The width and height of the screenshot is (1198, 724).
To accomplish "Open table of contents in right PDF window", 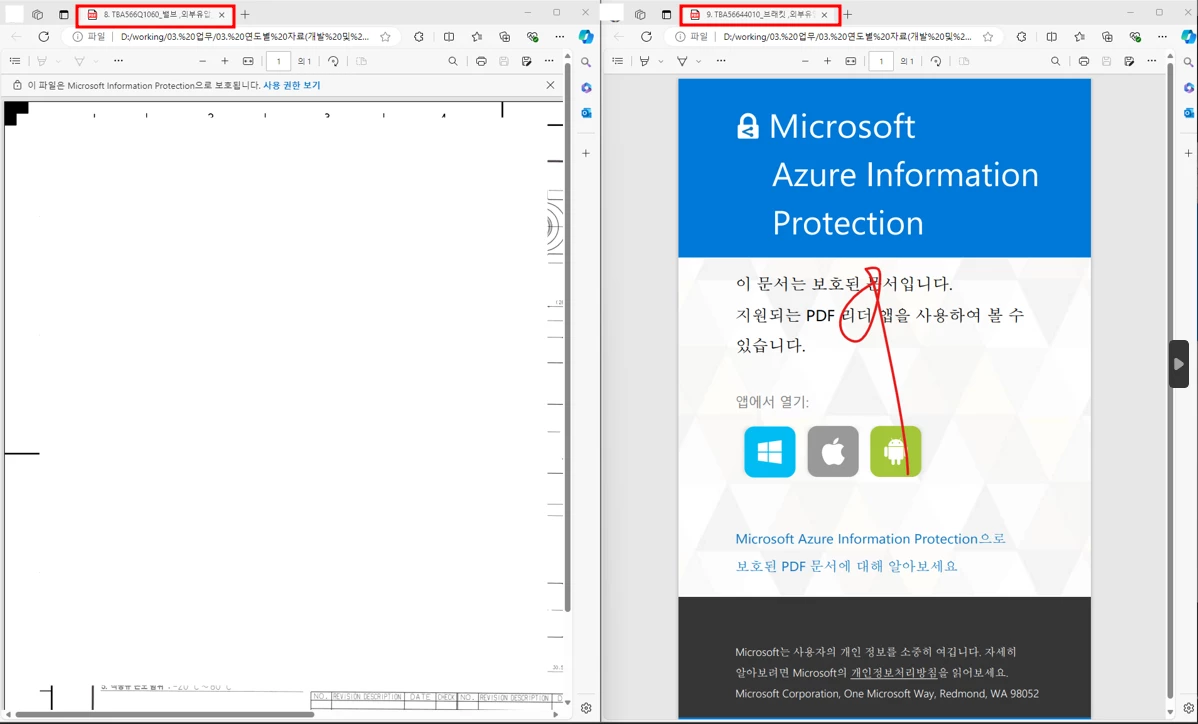I will coord(618,61).
